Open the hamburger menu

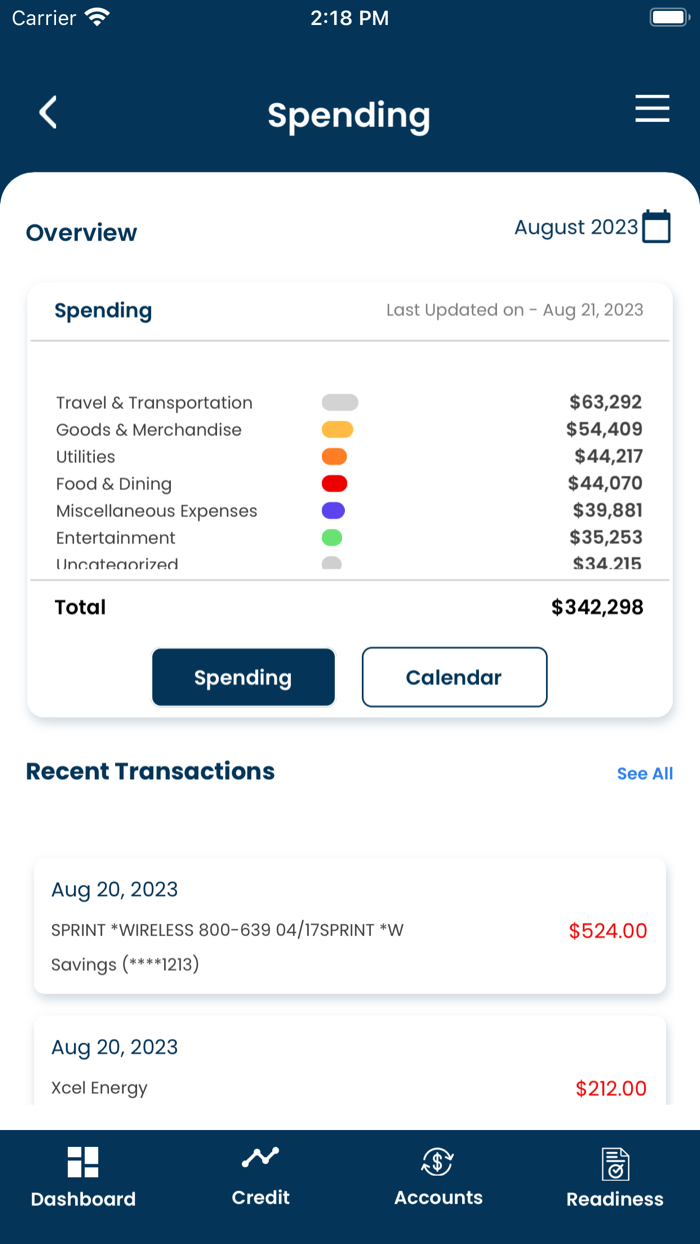(x=652, y=109)
